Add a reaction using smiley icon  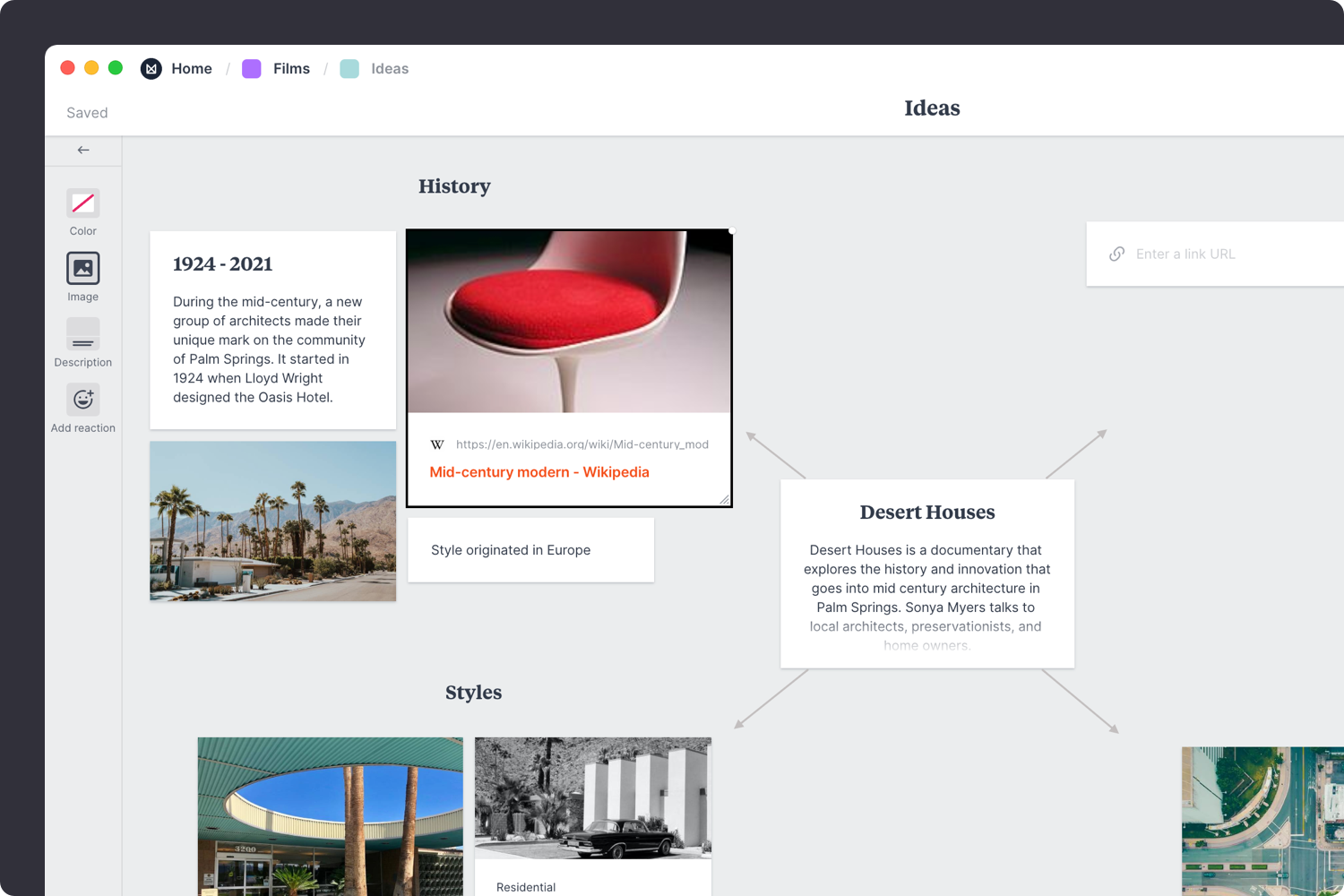click(82, 400)
